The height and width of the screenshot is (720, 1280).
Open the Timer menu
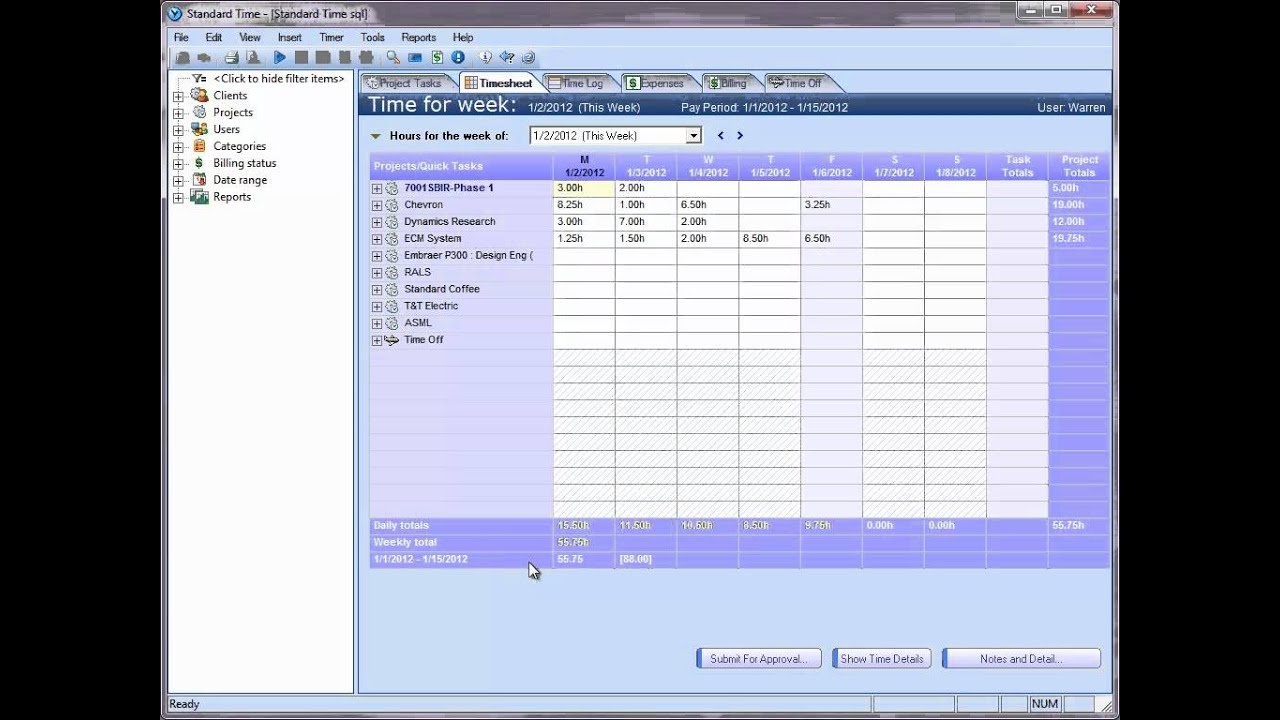click(331, 37)
